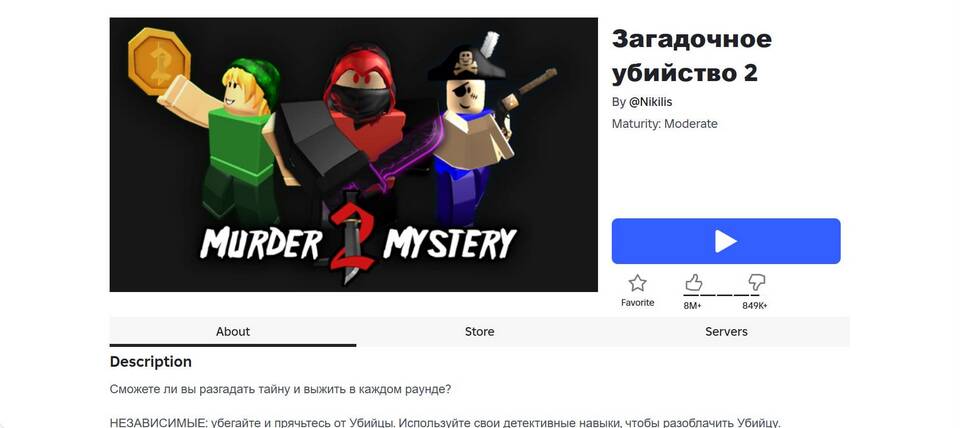Select the About tab
Image resolution: width=960 pixels, height=428 pixels.
coord(233,331)
